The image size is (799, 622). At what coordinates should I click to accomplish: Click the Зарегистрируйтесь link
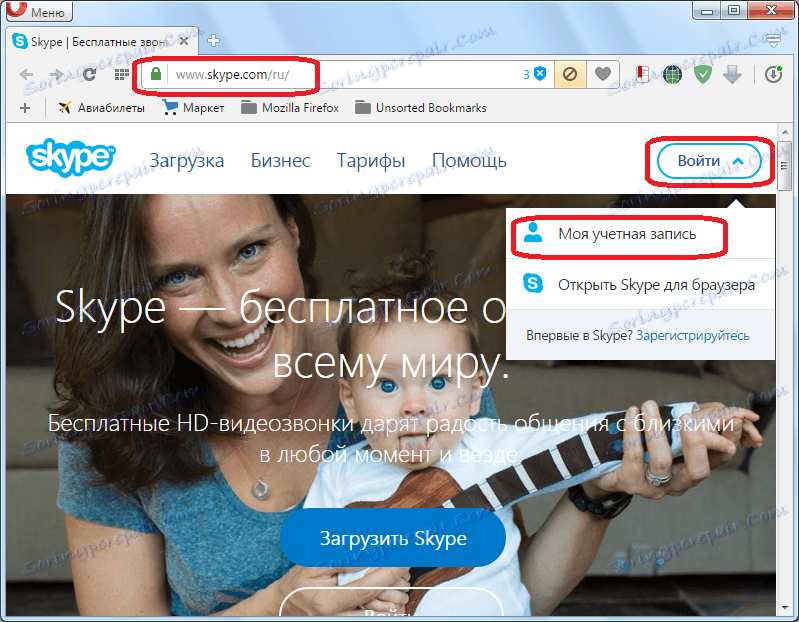[x=693, y=336]
